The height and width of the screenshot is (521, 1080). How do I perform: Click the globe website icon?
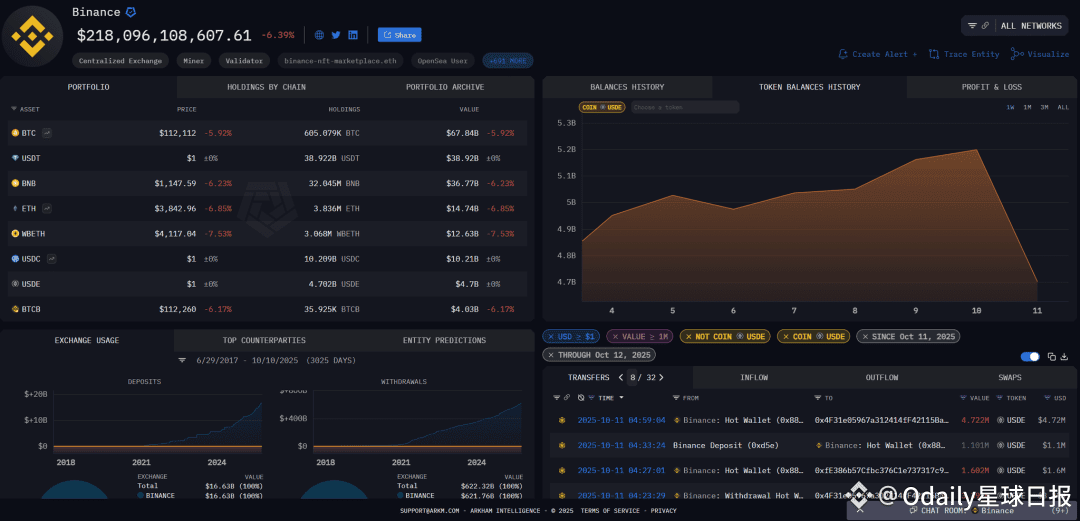(x=319, y=35)
